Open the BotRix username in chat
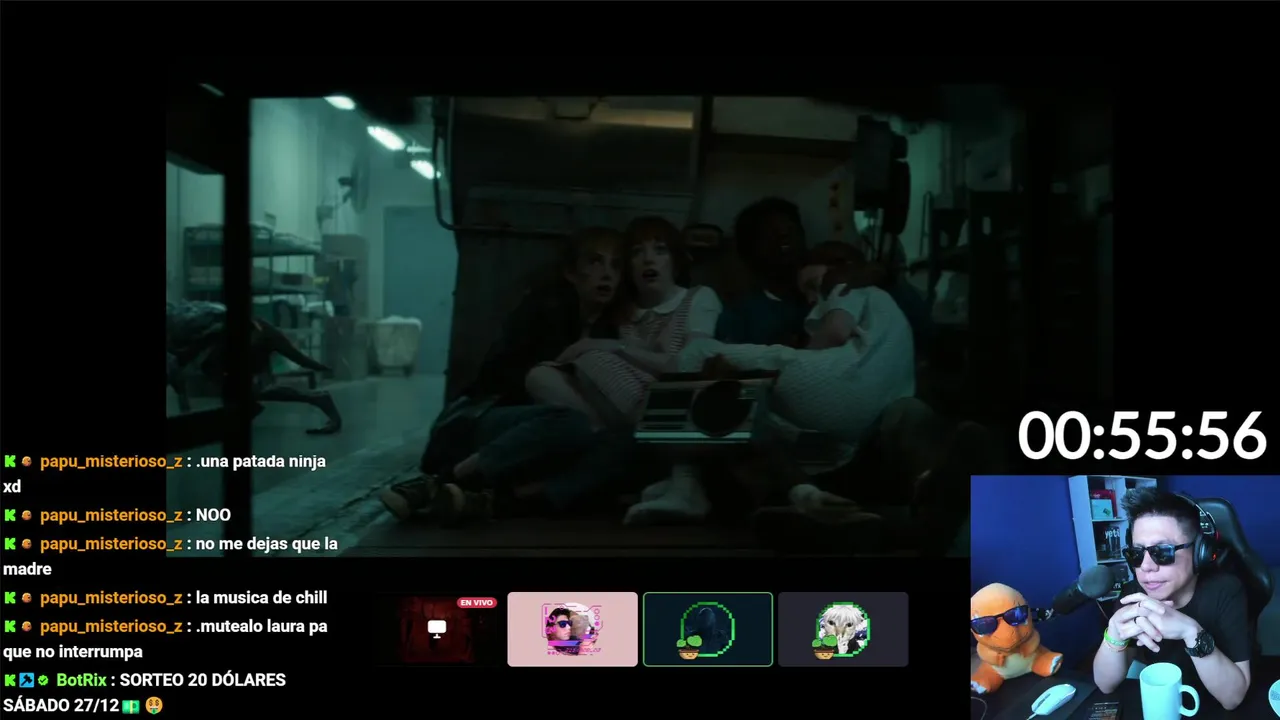The width and height of the screenshot is (1280, 720). [81, 680]
